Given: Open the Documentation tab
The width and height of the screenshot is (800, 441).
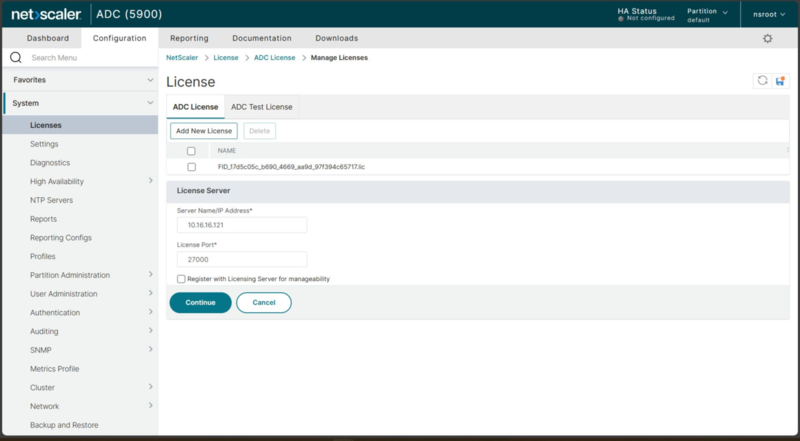Looking at the screenshot, I should [x=262, y=38].
